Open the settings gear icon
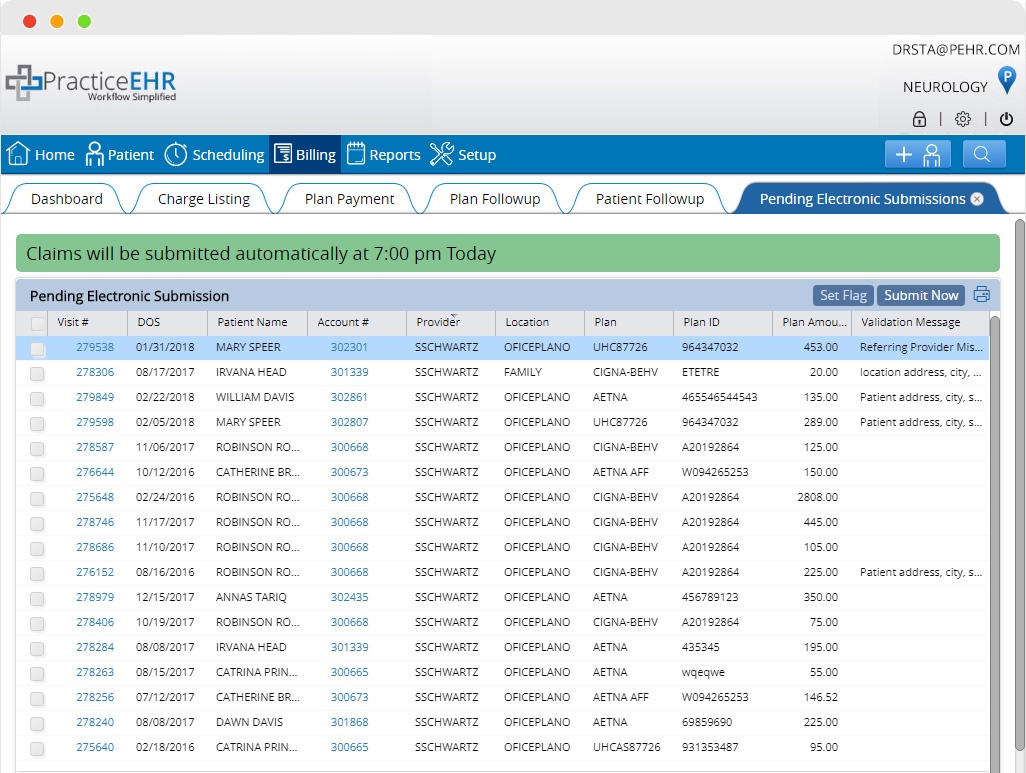The image size is (1026, 773). 963,119
